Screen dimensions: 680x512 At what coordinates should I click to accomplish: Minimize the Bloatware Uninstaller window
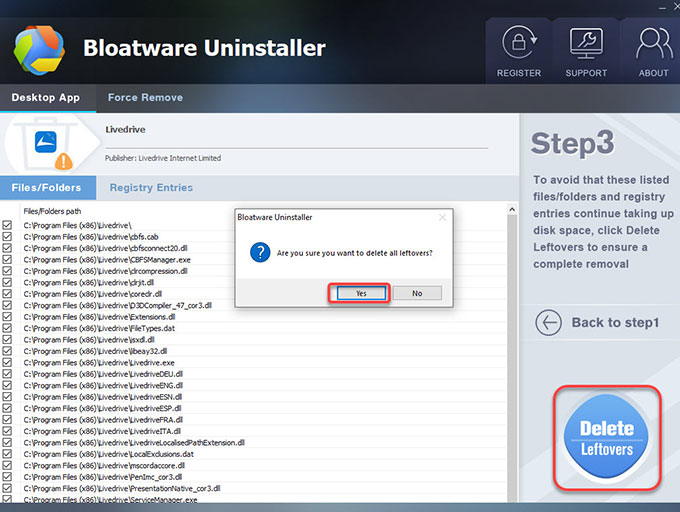click(x=662, y=7)
